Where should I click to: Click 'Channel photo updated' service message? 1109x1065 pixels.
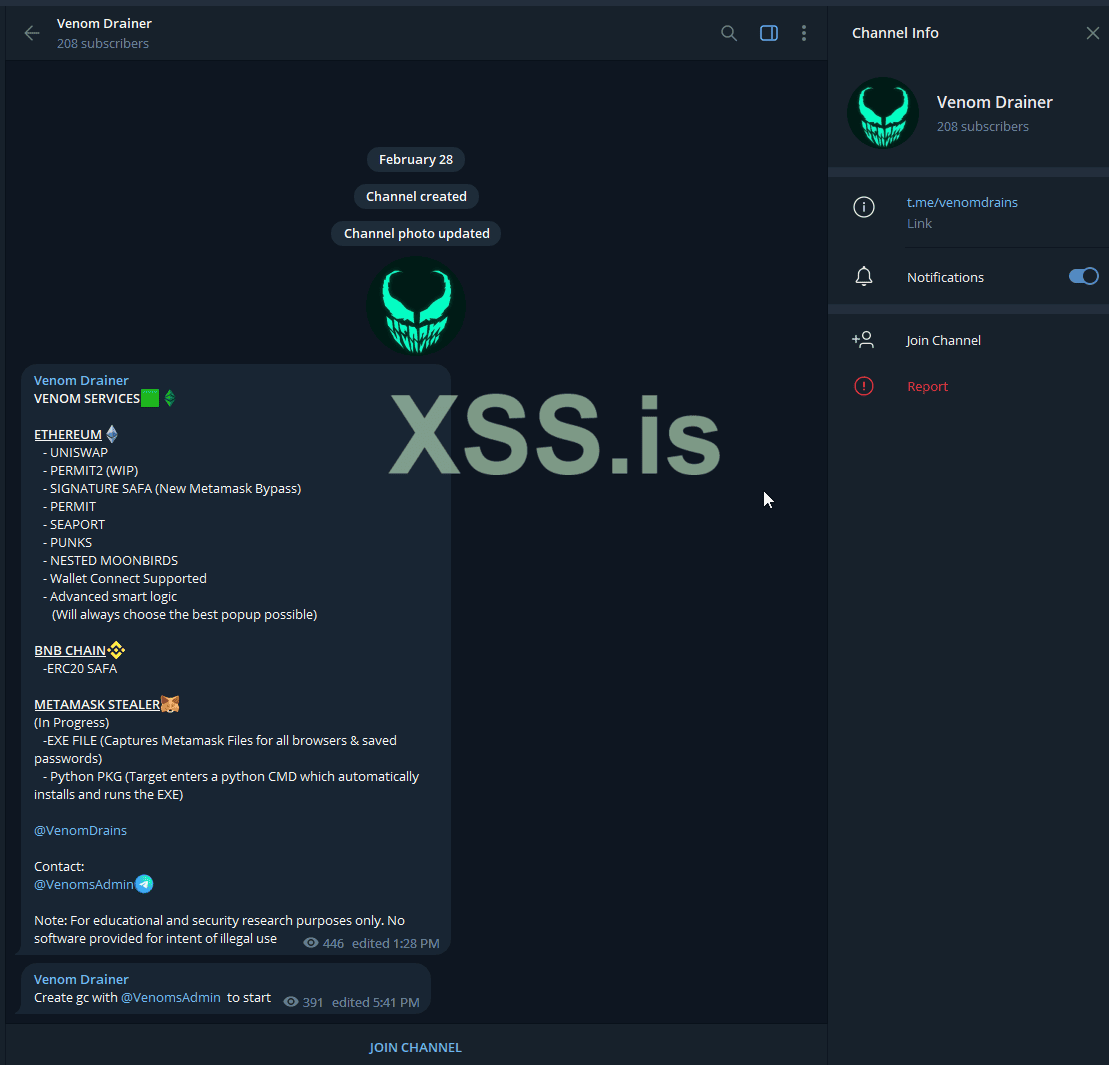point(416,233)
